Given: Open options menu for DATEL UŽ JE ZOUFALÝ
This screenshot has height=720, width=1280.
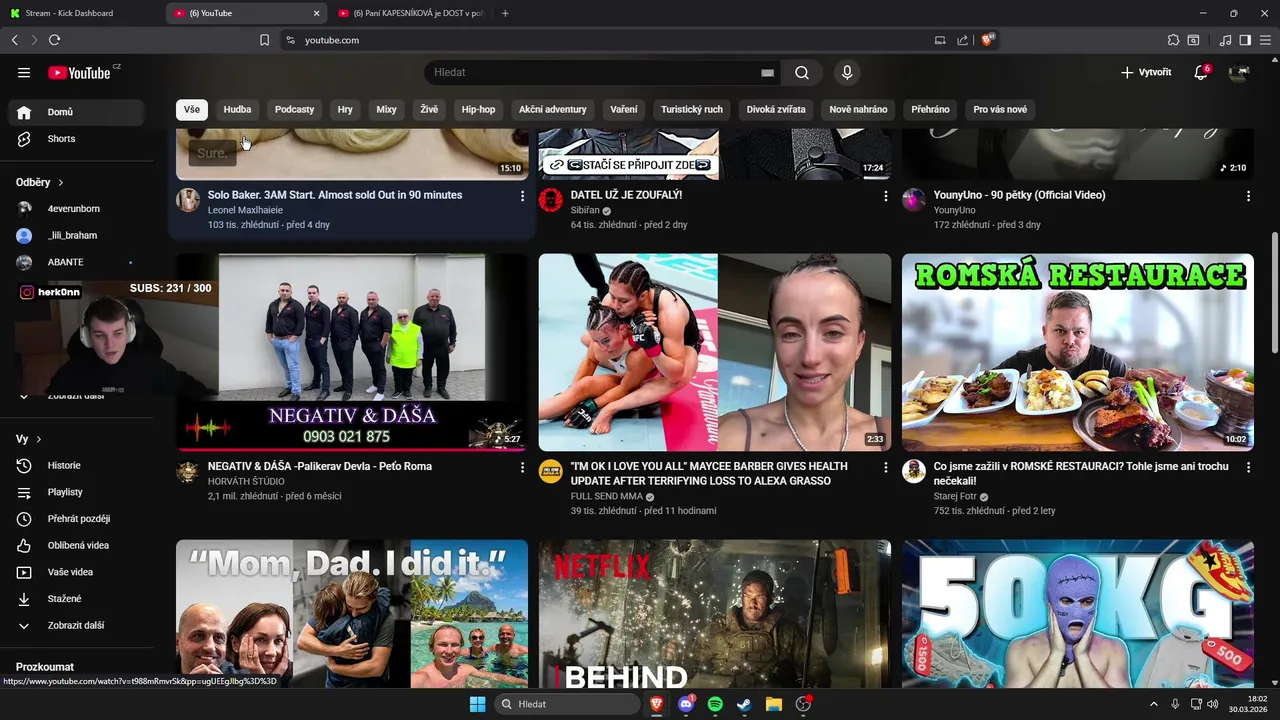Looking at the screenshot, I should click(x=885, y=196).
